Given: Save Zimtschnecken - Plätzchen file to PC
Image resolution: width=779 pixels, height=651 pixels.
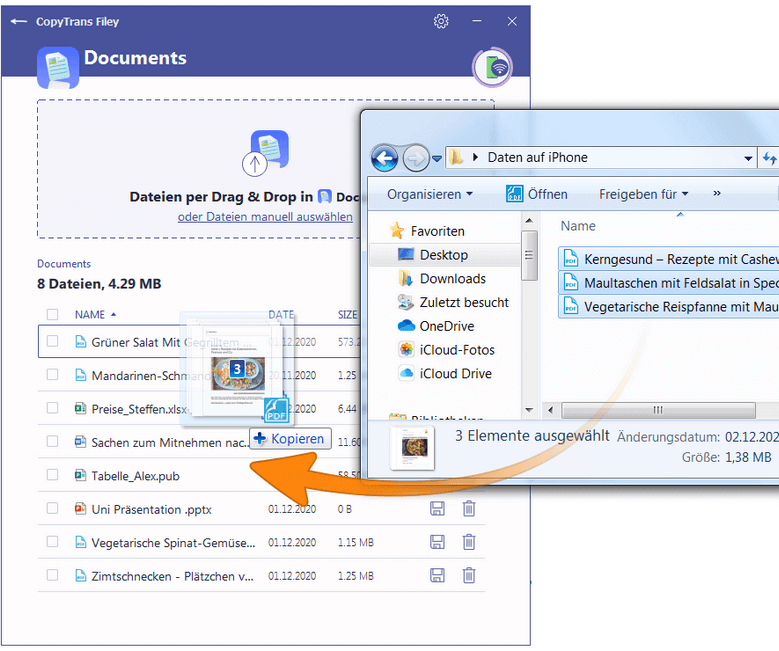Looking at the screenshot, I should point(437,575).
